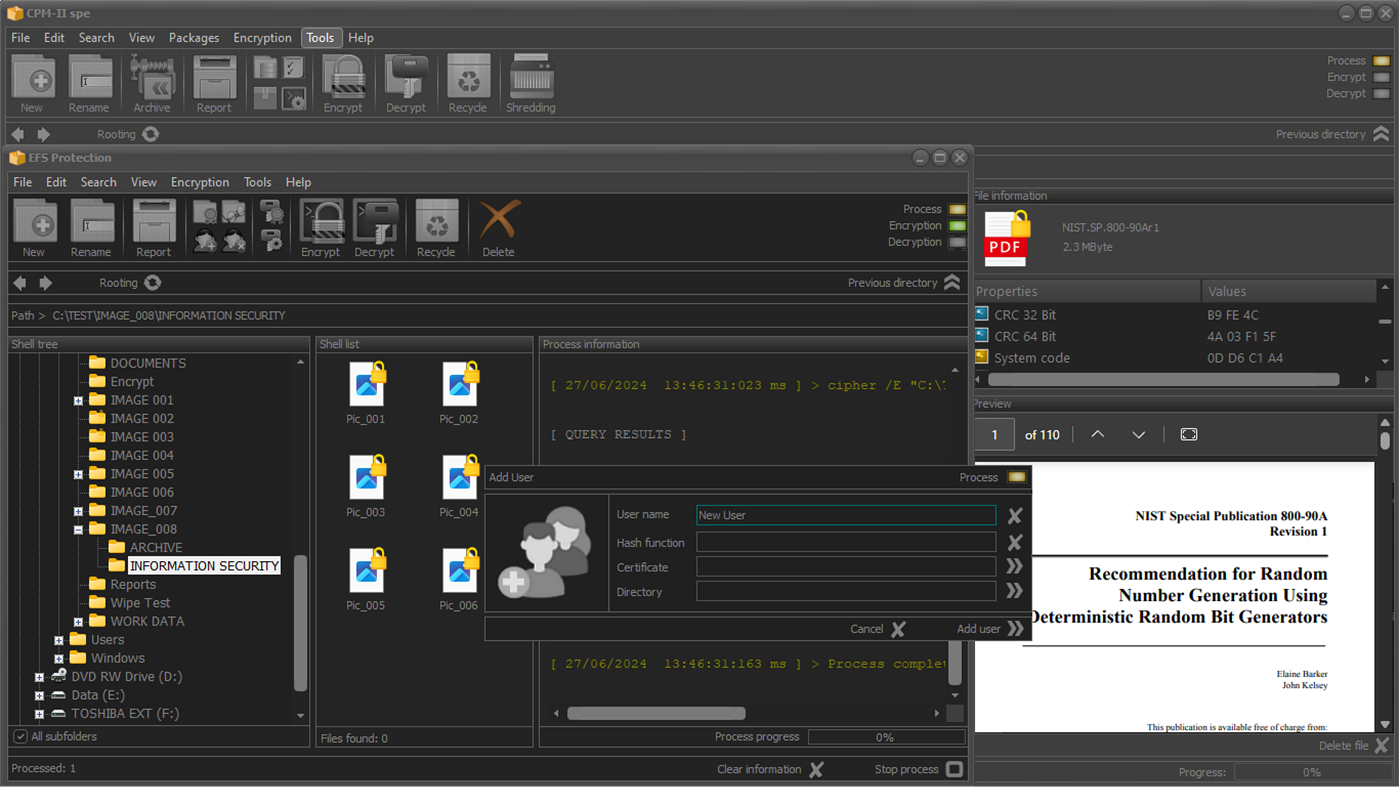The image size is (1399, 787).
Task: Expand the IMAGE 005 folder node
Action: (78, 474)
